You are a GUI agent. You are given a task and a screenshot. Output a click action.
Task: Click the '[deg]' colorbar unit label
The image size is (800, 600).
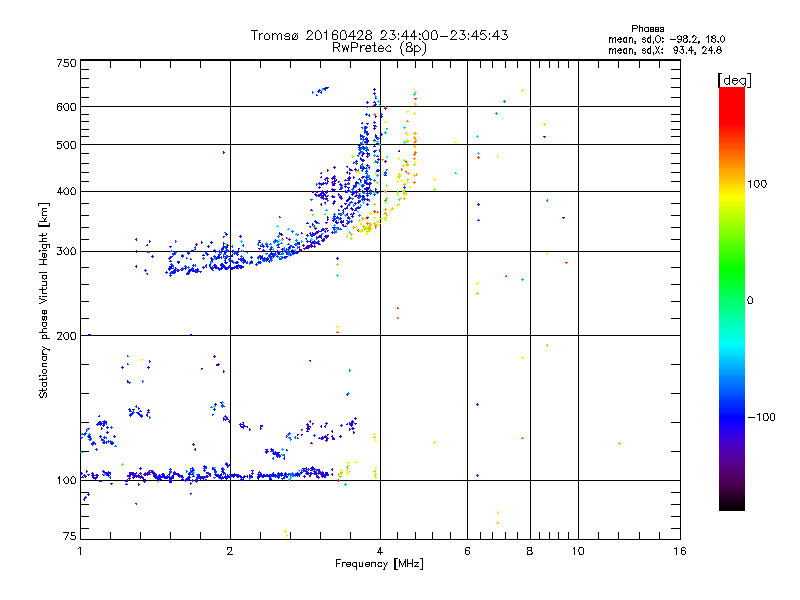pos(734,80)
